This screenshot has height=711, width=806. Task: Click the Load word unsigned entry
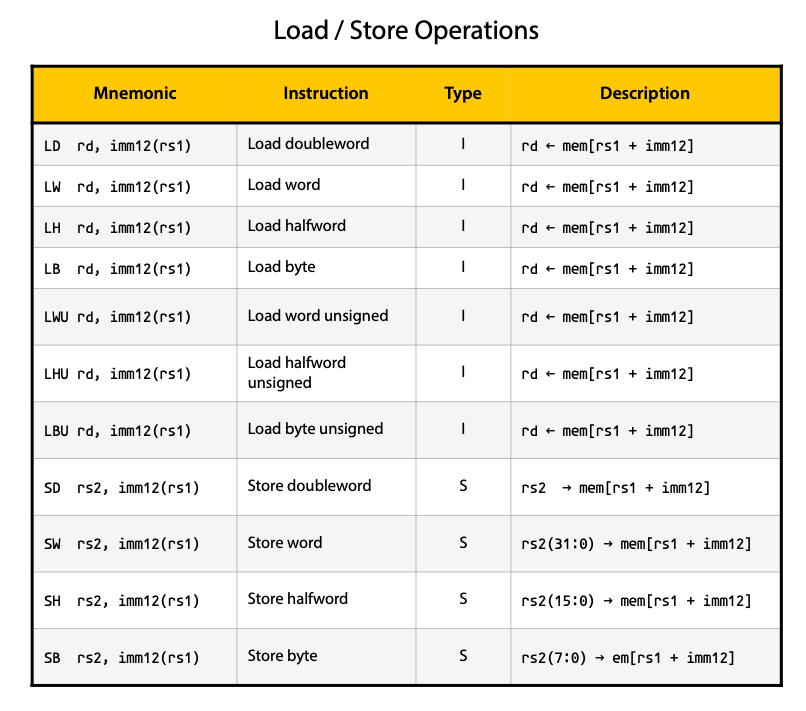(x=317, y=316)
